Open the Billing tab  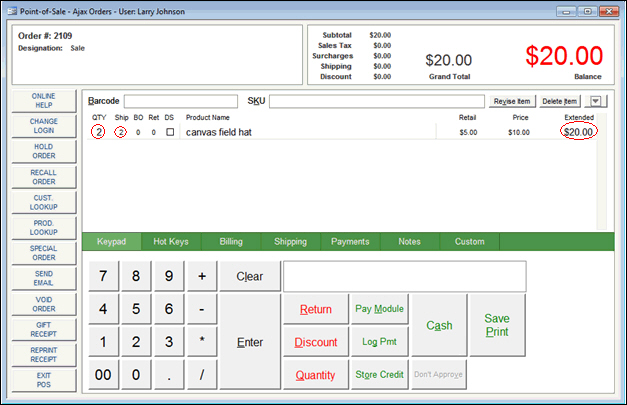pos(231,241)
